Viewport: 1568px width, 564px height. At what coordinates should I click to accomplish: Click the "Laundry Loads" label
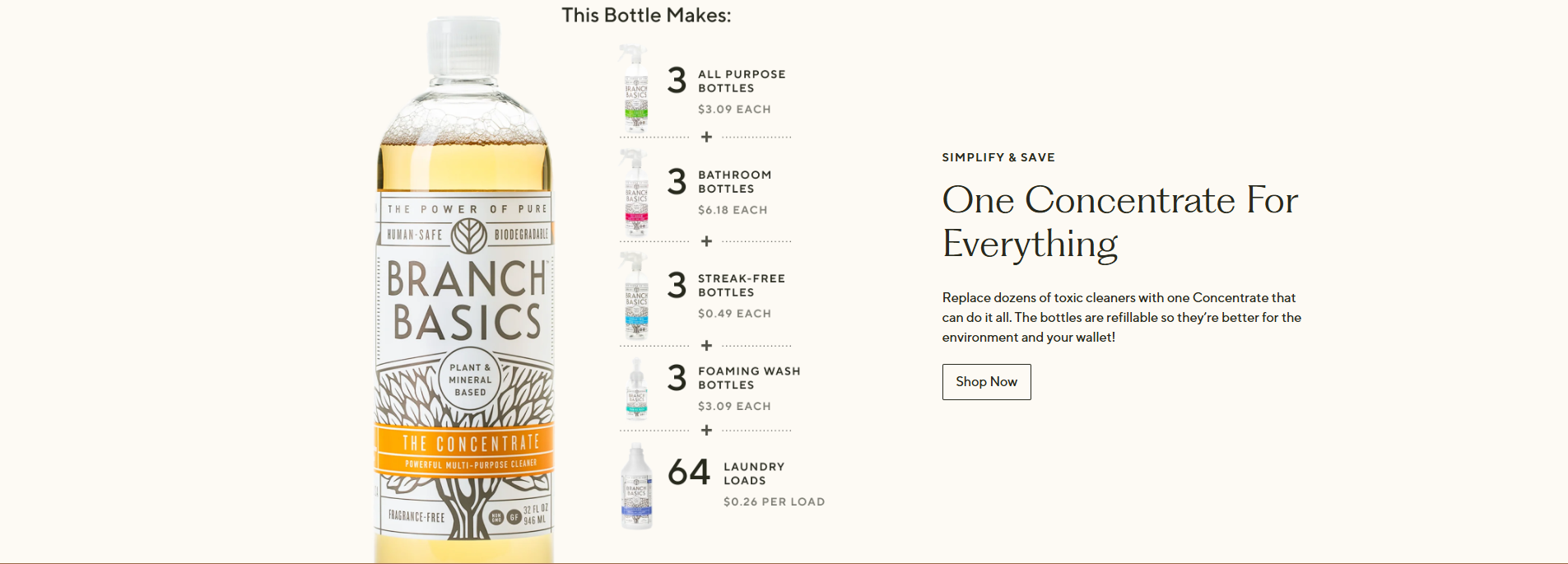point(754,473)
